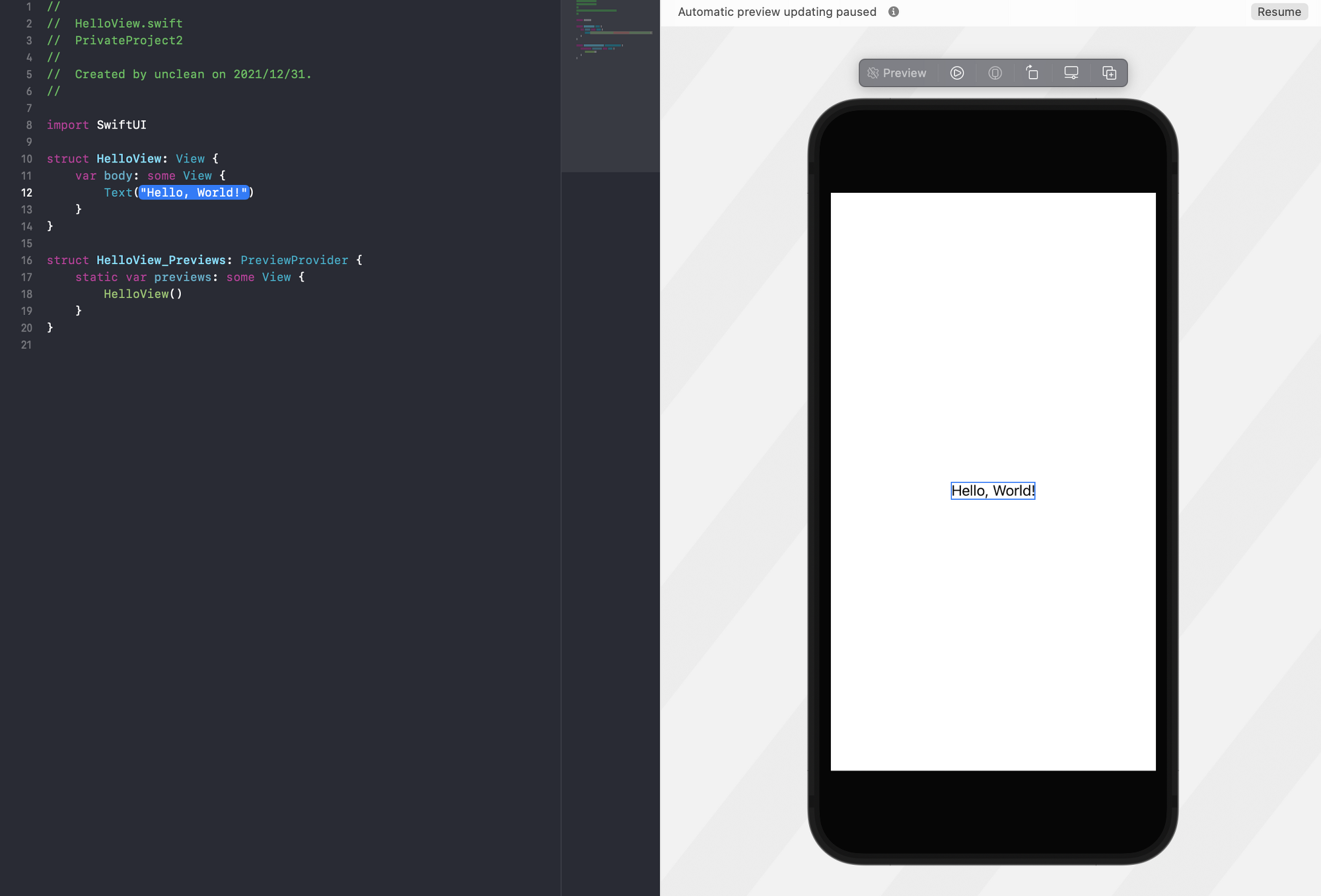Click import SwiftUI on line 8

point(96,125)
